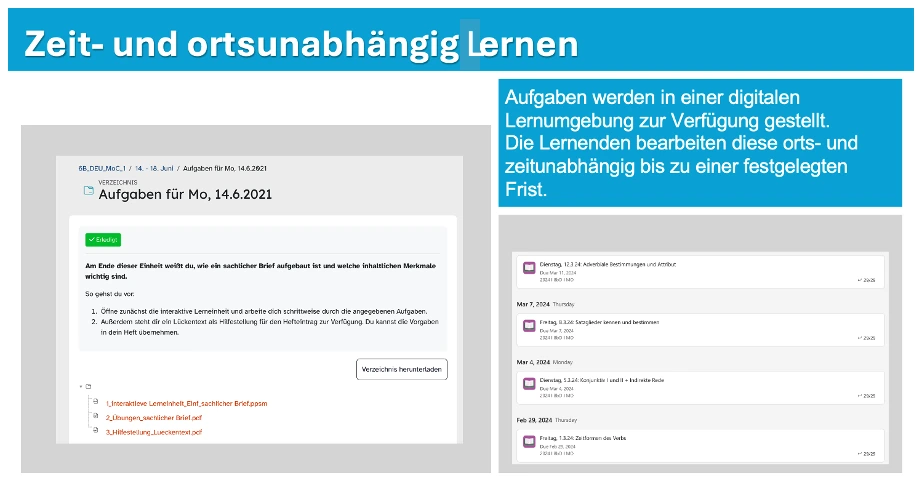Collapse the file directory tree arrow
The width and height of the screenshot is (916, 477).
[79, 387]
